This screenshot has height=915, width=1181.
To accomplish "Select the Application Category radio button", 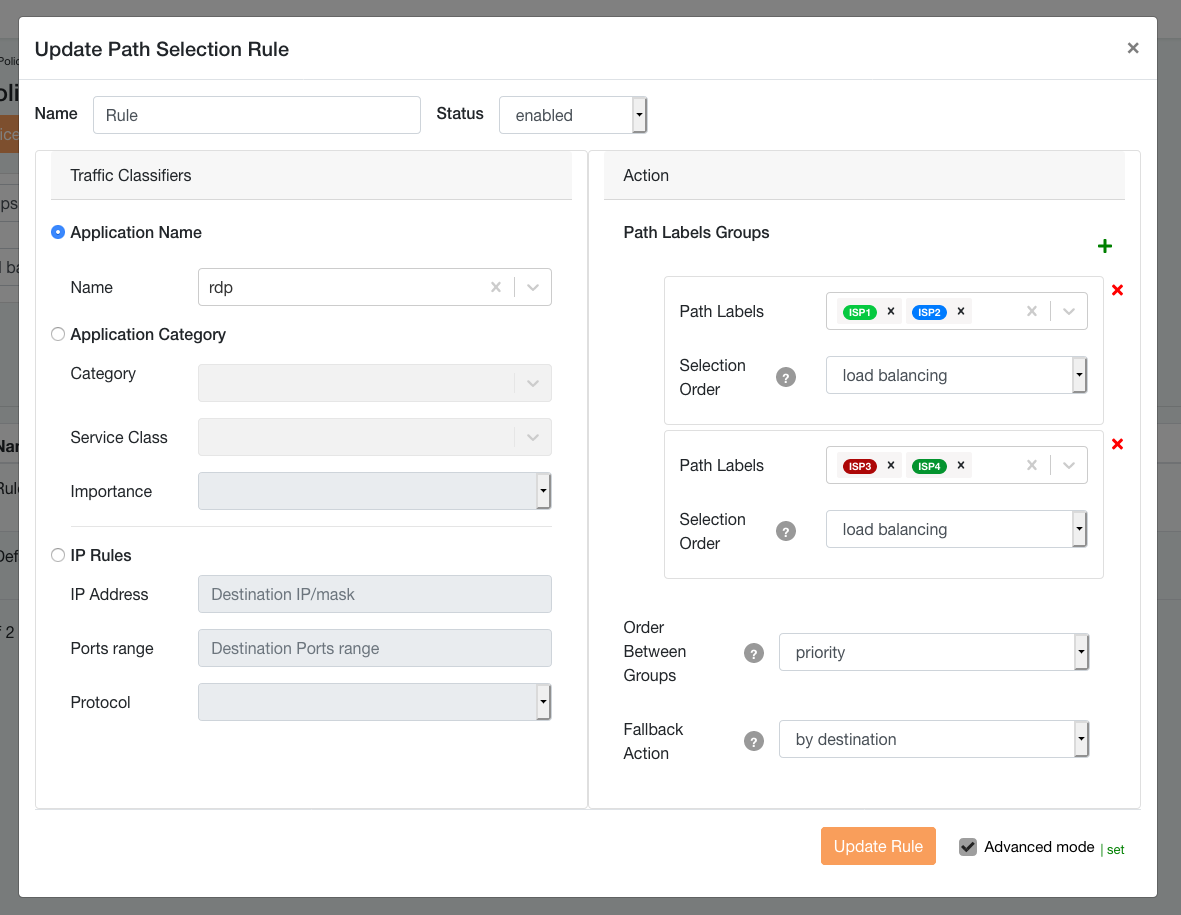I will 58,334.
